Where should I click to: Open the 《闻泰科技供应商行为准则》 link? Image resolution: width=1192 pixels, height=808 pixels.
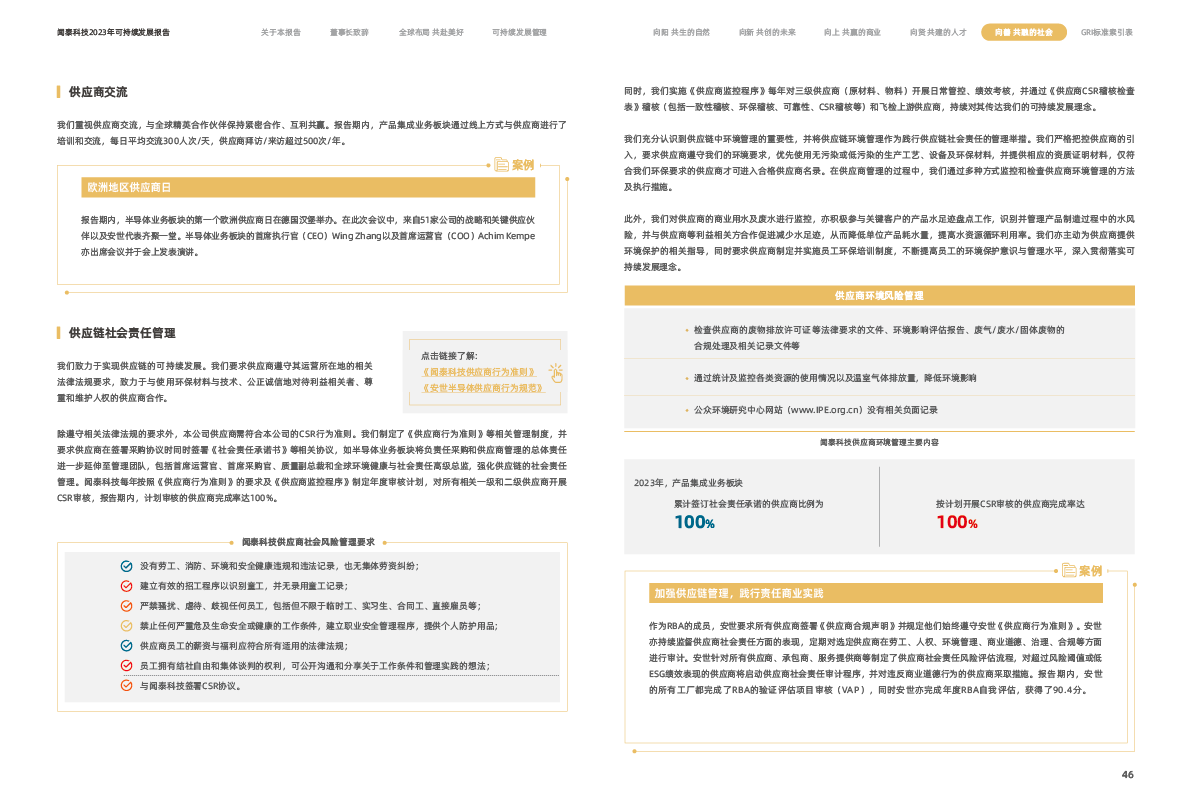pos(479,371)
